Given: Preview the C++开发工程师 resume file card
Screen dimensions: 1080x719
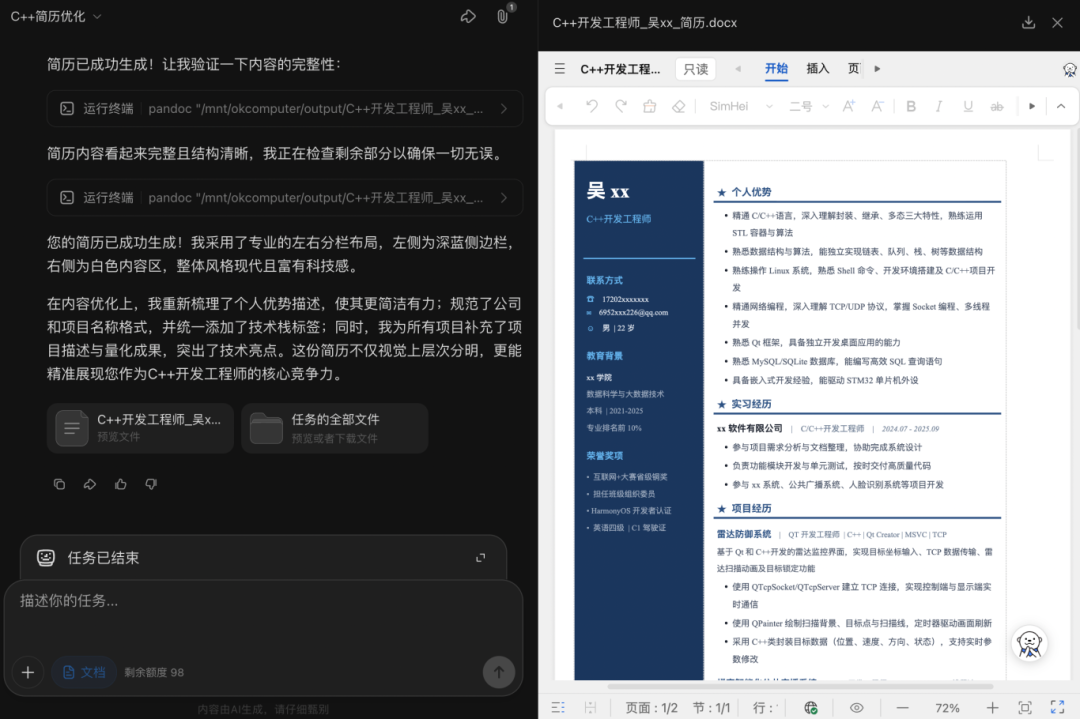Looking at the screenshot, I should (x=141, y=428).
